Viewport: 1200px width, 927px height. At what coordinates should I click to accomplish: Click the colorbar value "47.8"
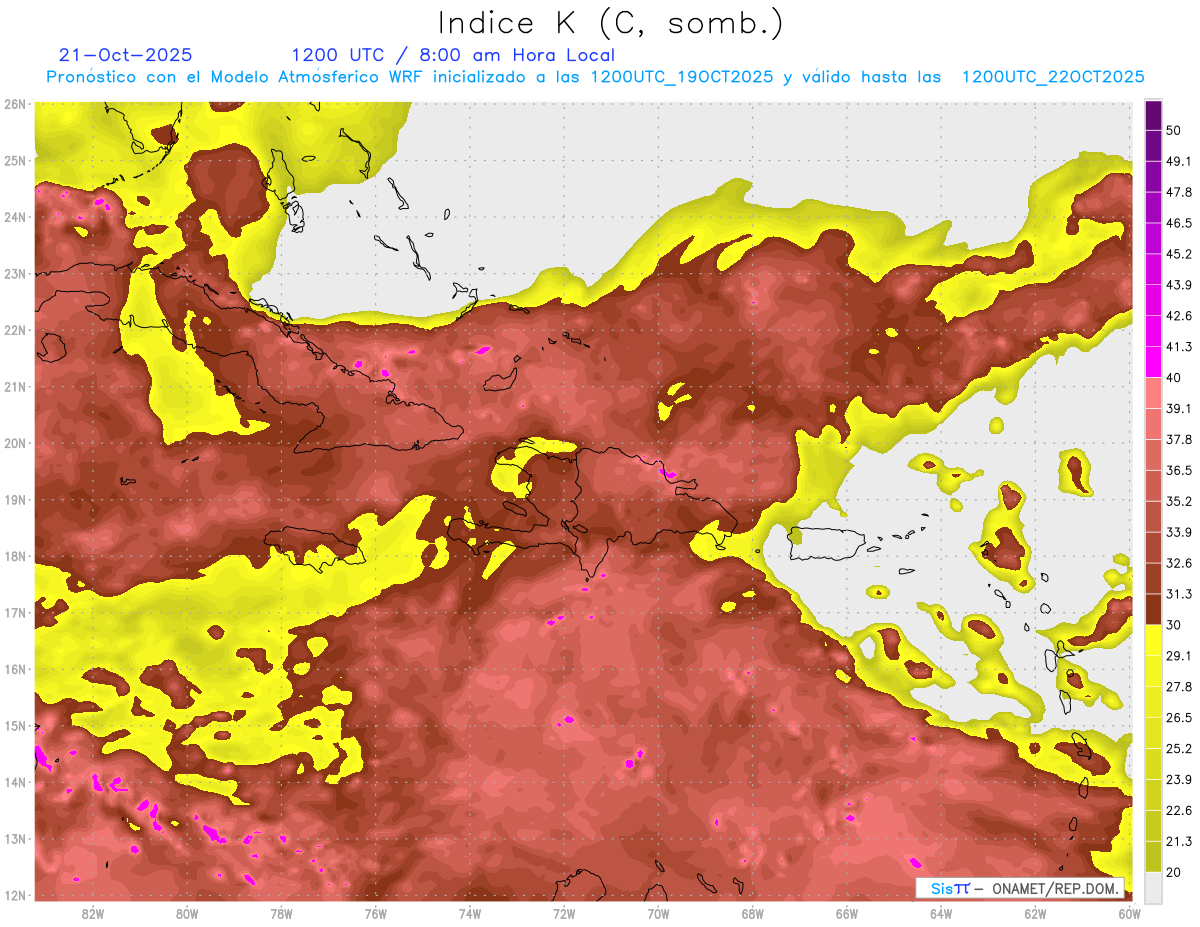[x=1179, y=192]
